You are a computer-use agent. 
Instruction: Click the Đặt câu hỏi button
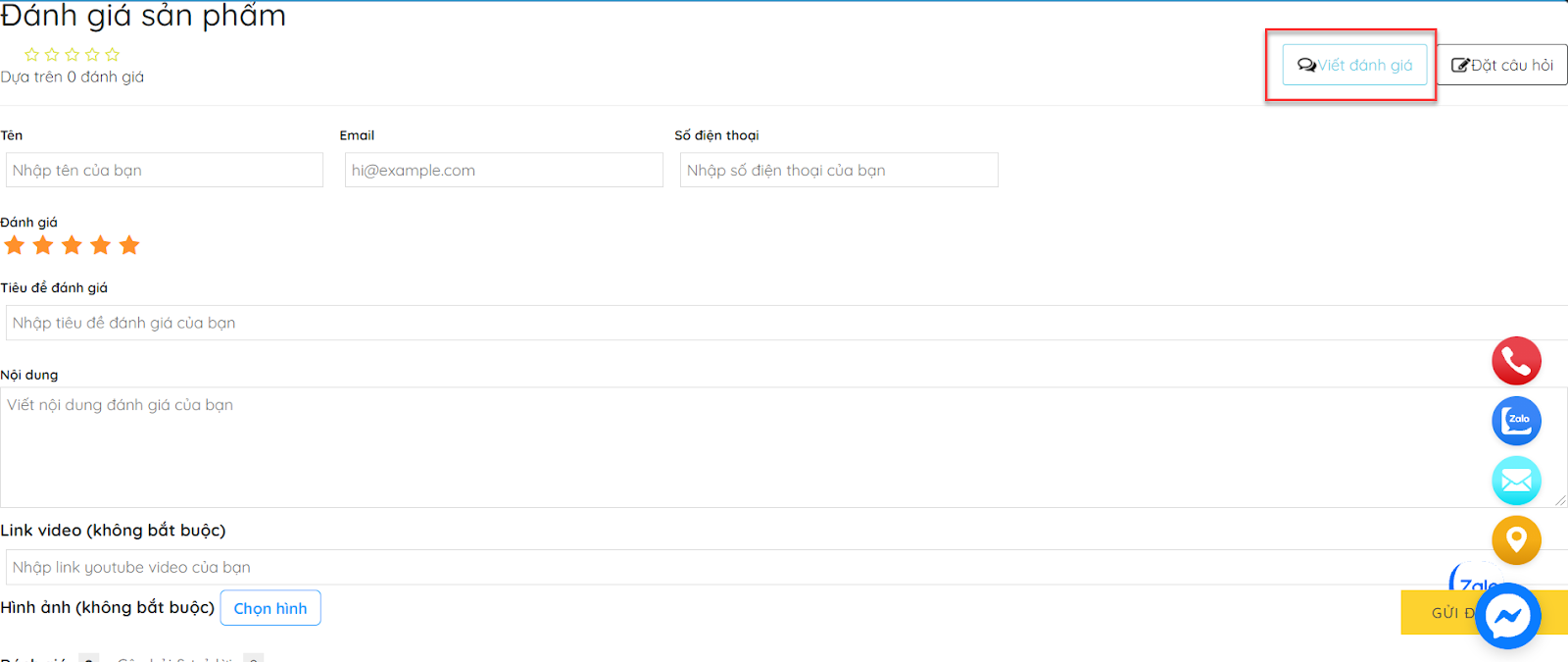click(x=1502, y=65)
